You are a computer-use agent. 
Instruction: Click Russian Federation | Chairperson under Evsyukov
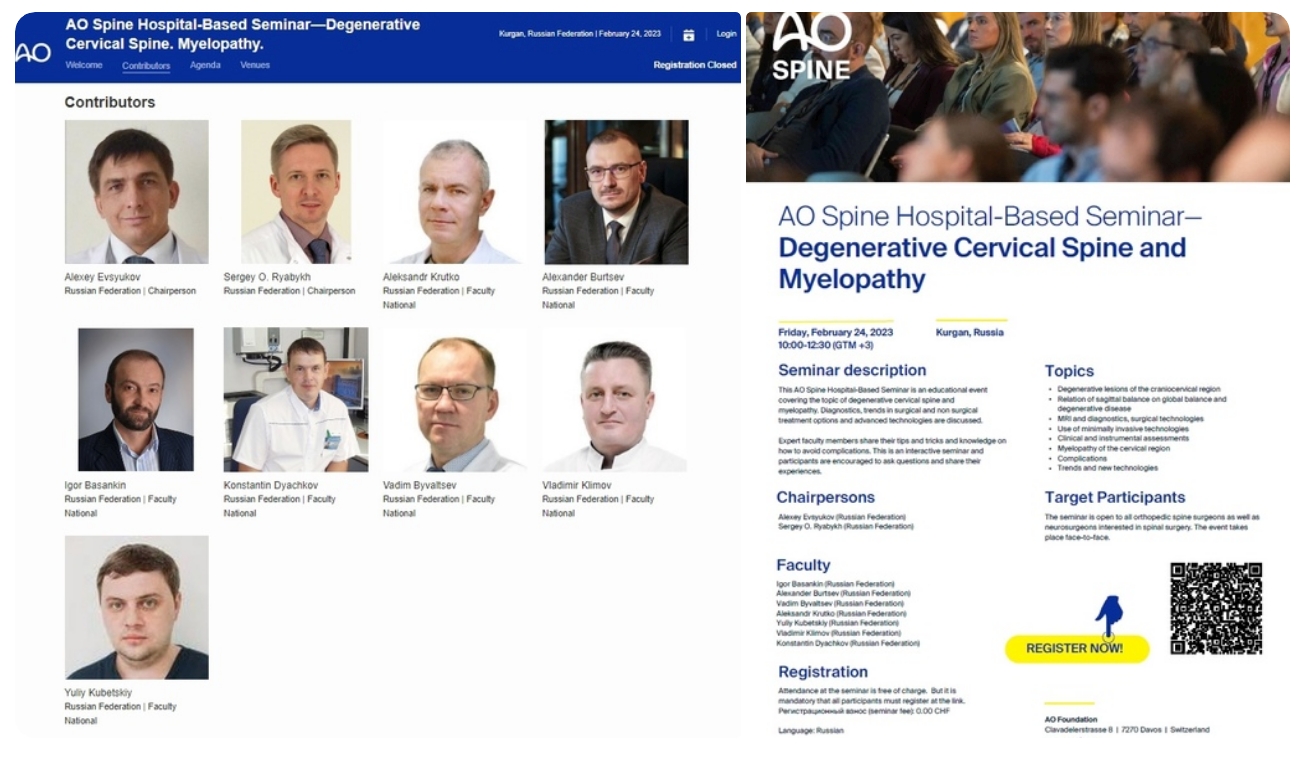click(130, 291)
